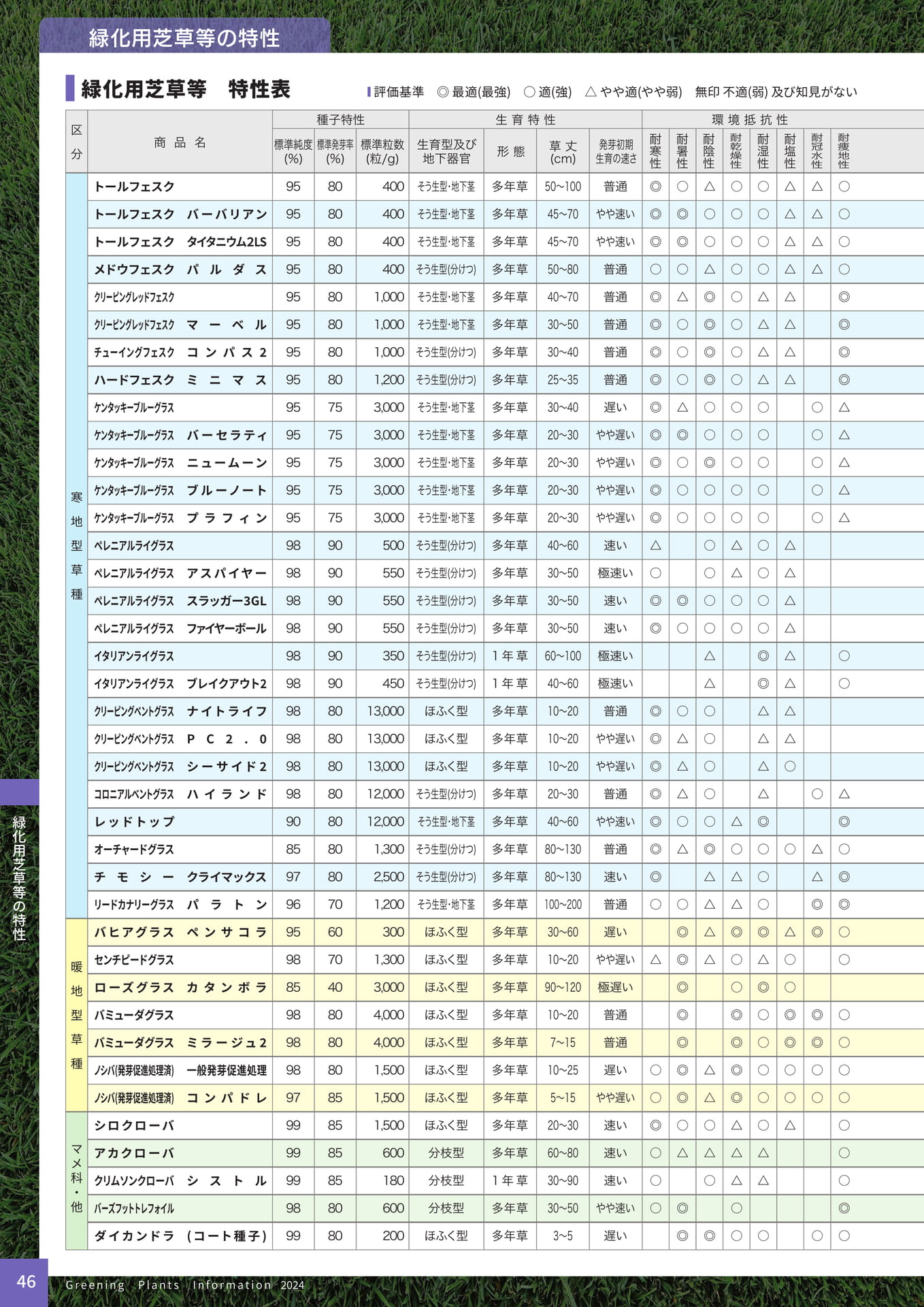Select the legend label 評価基準
This screenshot has height=1307, width=924.
coord(399,91)
